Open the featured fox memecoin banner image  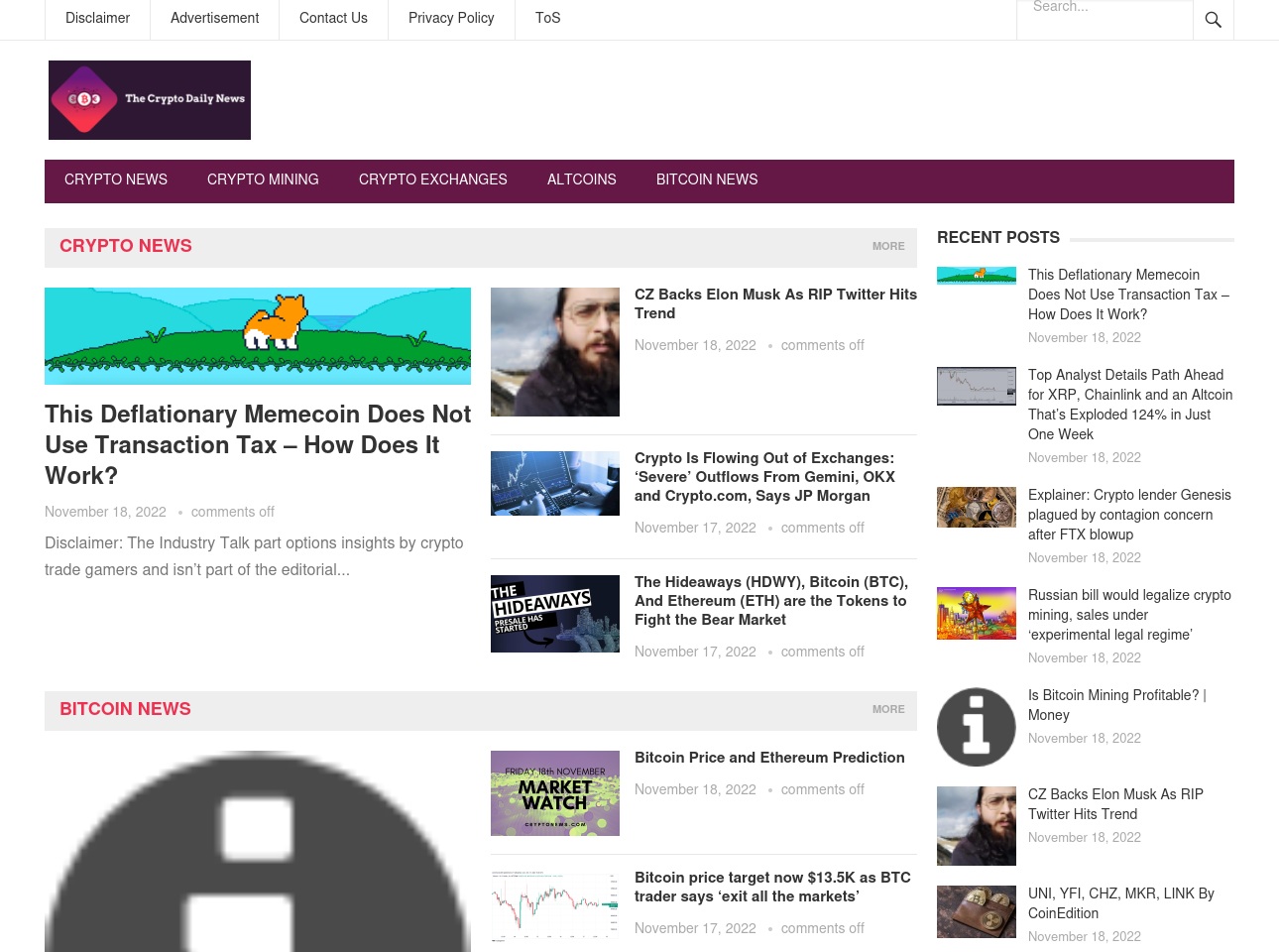pos(258,336)
